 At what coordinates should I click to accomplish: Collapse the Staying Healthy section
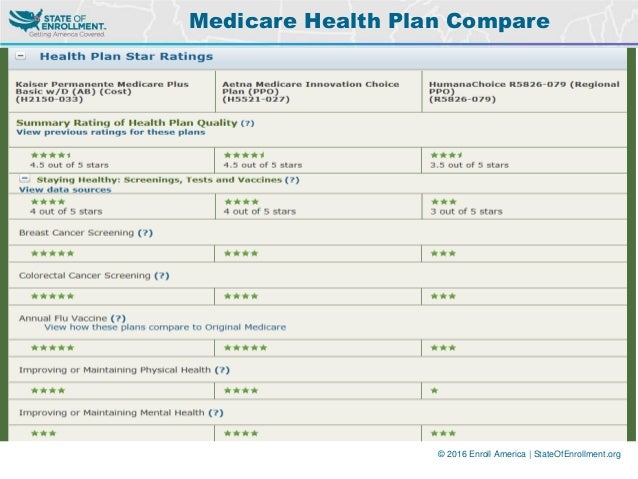[24, 179]
